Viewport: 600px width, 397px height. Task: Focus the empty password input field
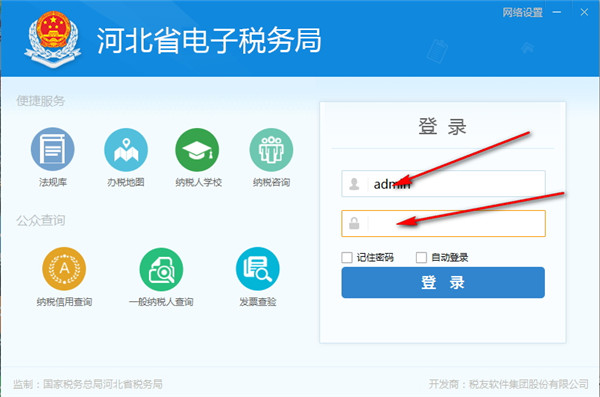[443, 223]
